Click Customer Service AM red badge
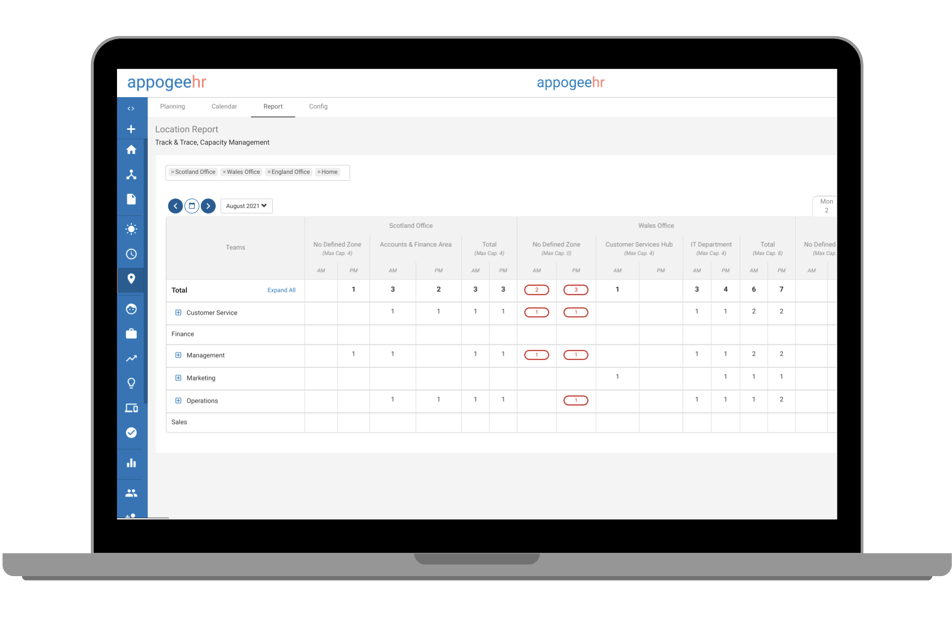Screen dimensions: 952x644 click(x=536, y=312)
